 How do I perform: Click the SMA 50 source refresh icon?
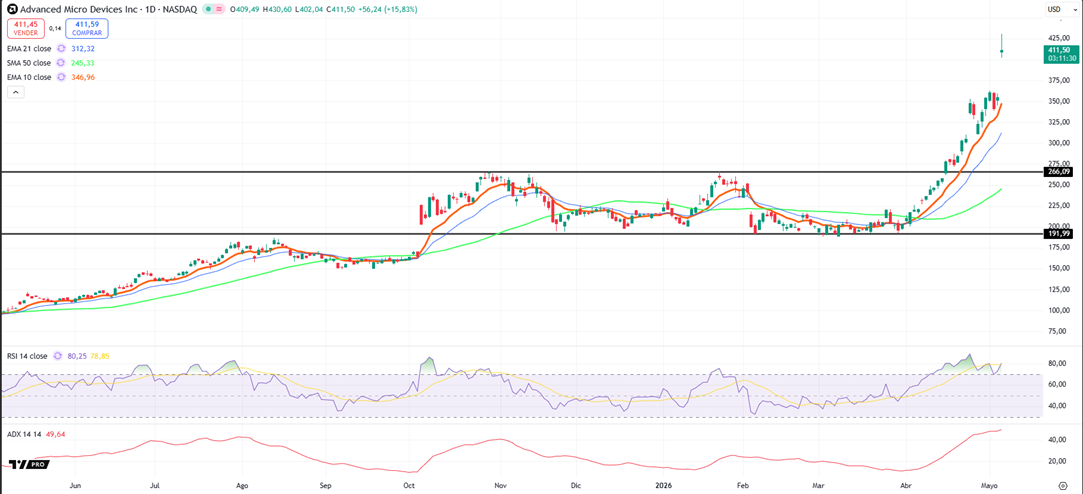tap(61, 63)
